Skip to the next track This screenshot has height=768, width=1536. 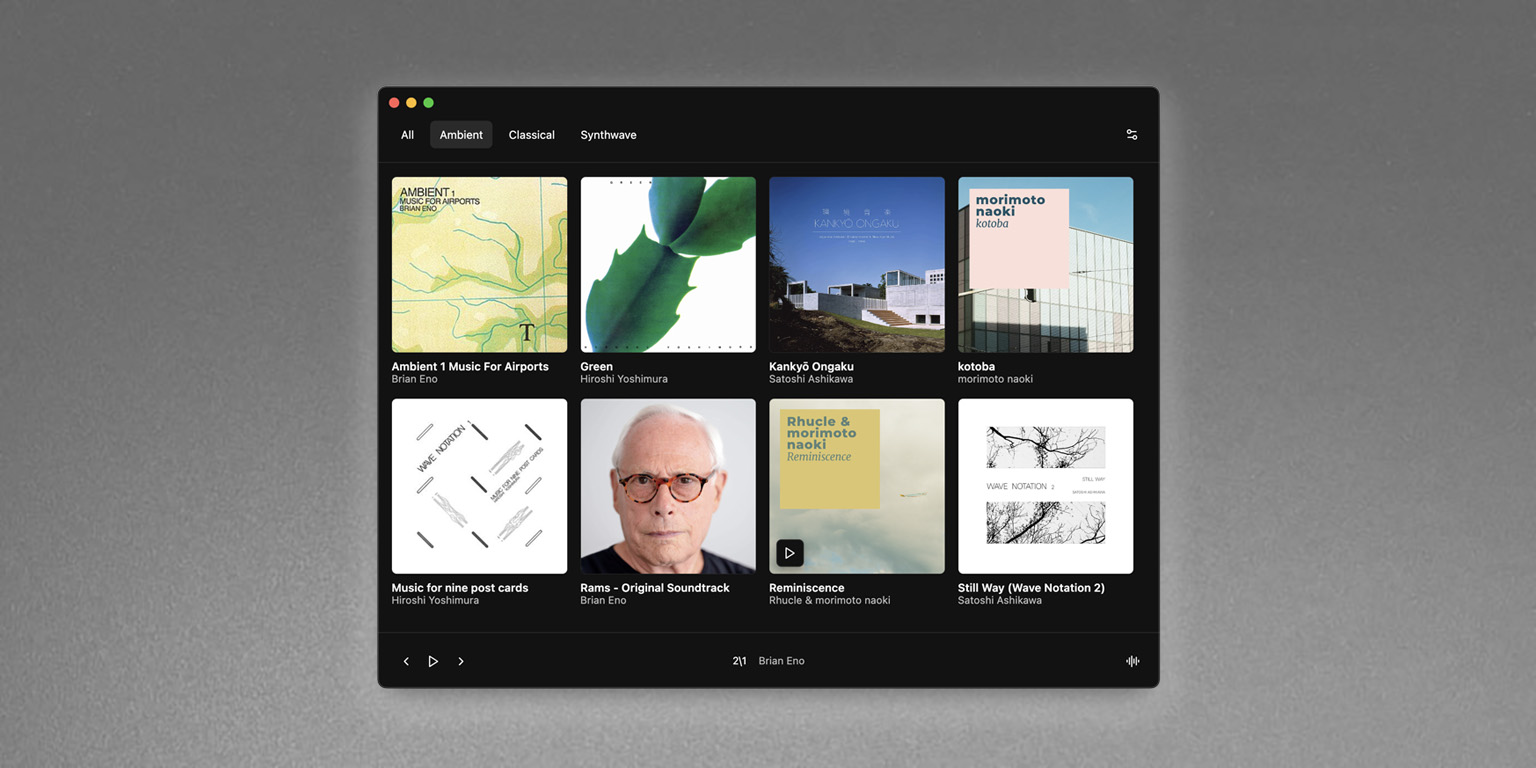[x=461, y=661]
